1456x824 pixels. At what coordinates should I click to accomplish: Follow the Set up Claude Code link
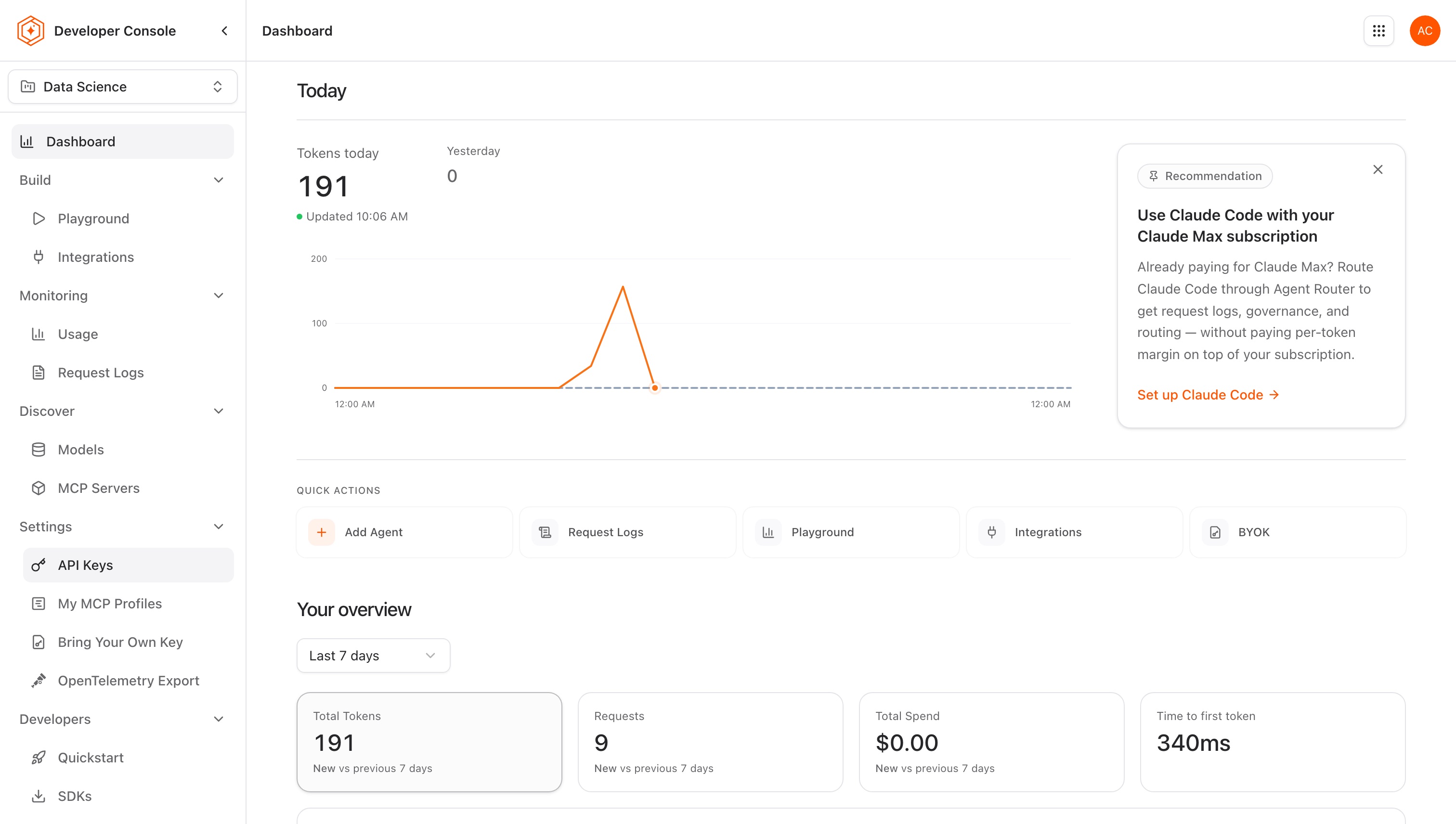coord(1208,395)
